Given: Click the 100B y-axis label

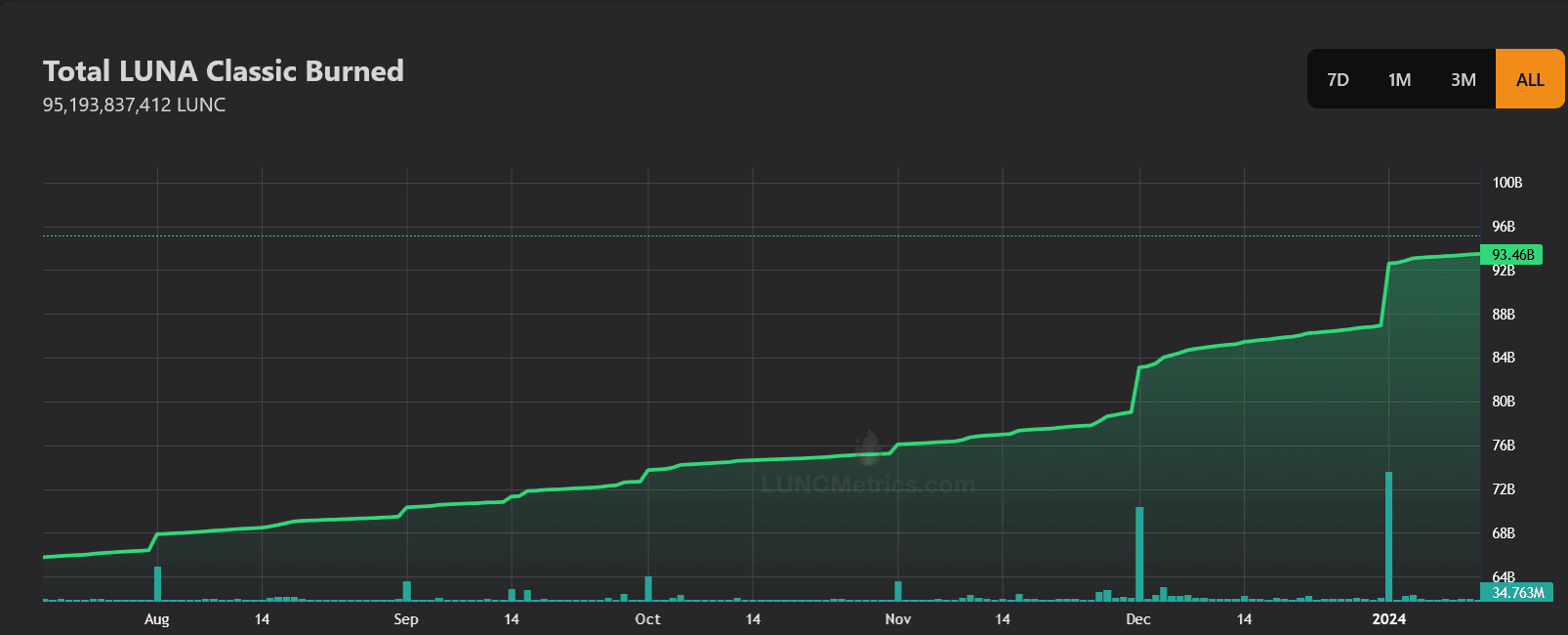Looking at the screenshot, I should pyautogui.click(x=1506, y=183).
